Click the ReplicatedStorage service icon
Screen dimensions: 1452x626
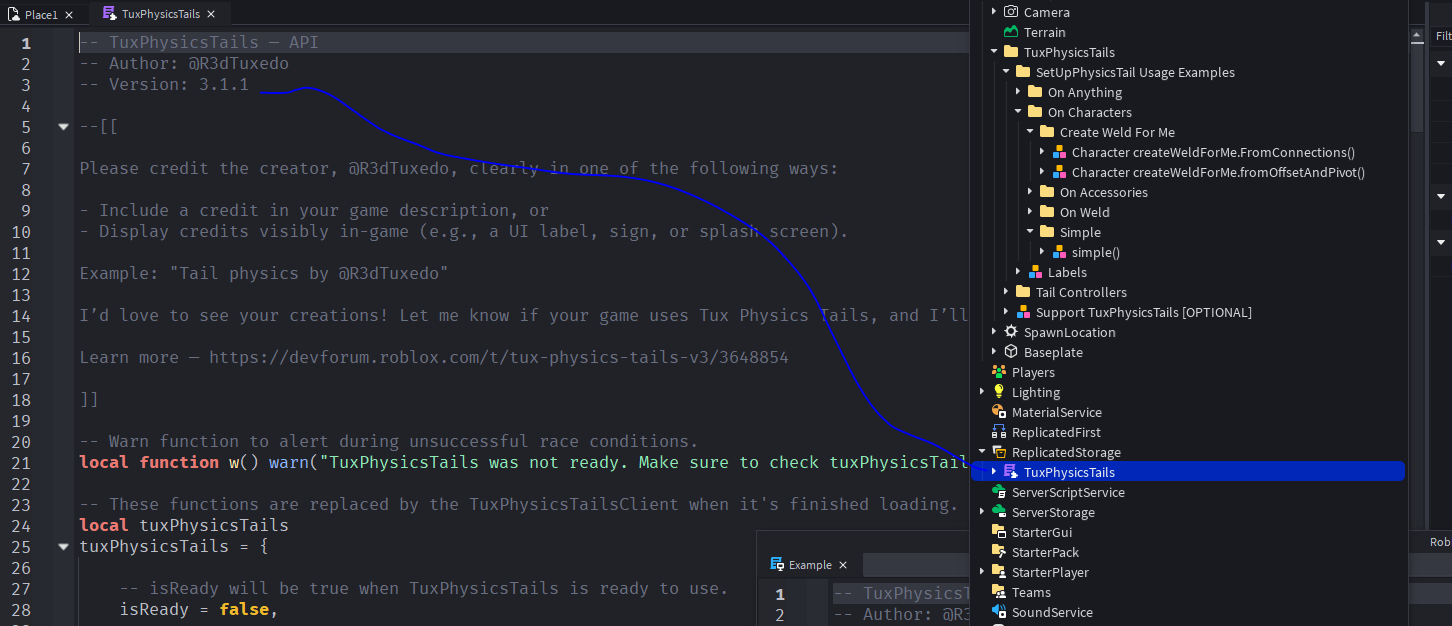pyautogui.click(x=999, y=452)
